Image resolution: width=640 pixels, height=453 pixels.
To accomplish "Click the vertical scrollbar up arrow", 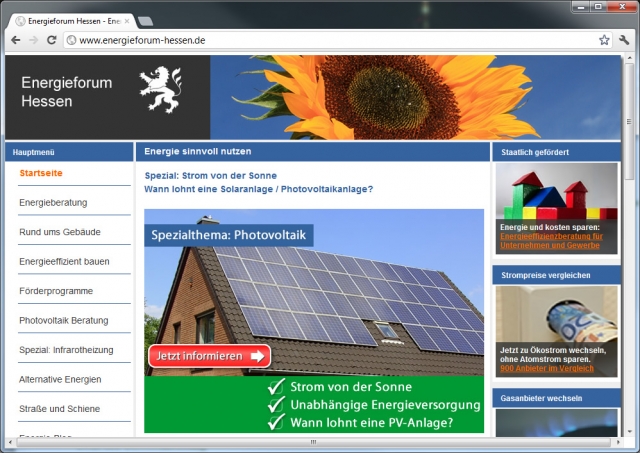I will (x=629, y=60).
